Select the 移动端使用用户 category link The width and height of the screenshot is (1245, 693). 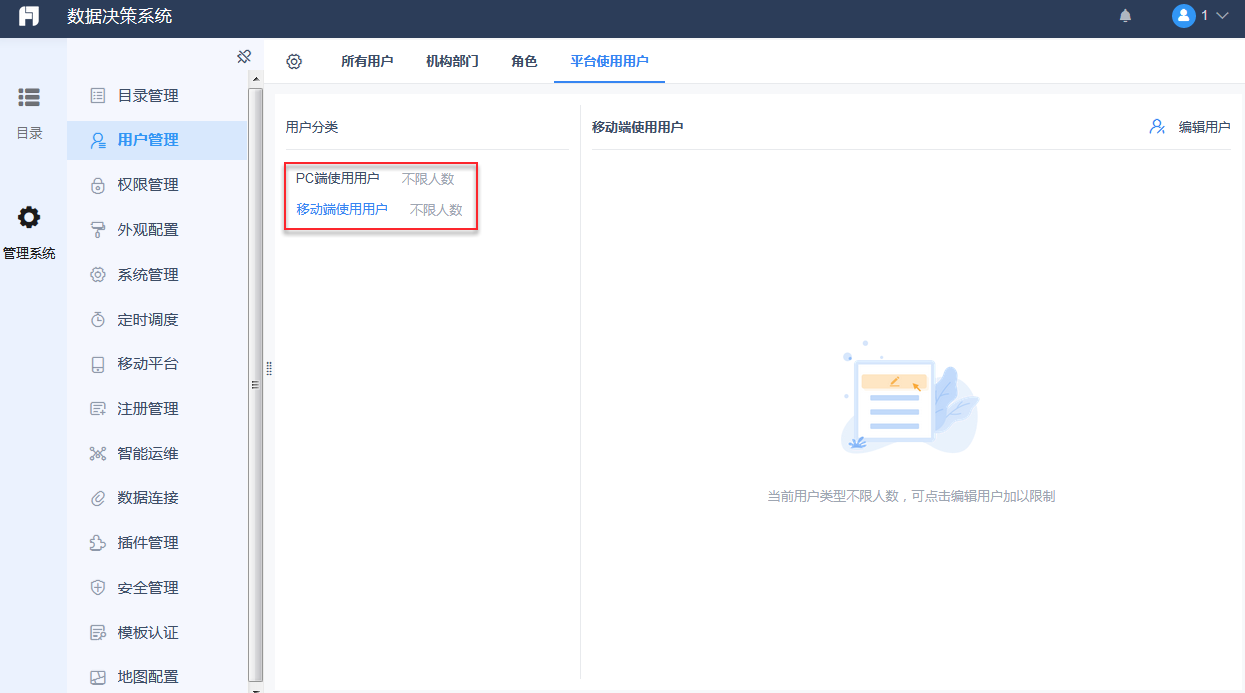click(x=343, y=210)
